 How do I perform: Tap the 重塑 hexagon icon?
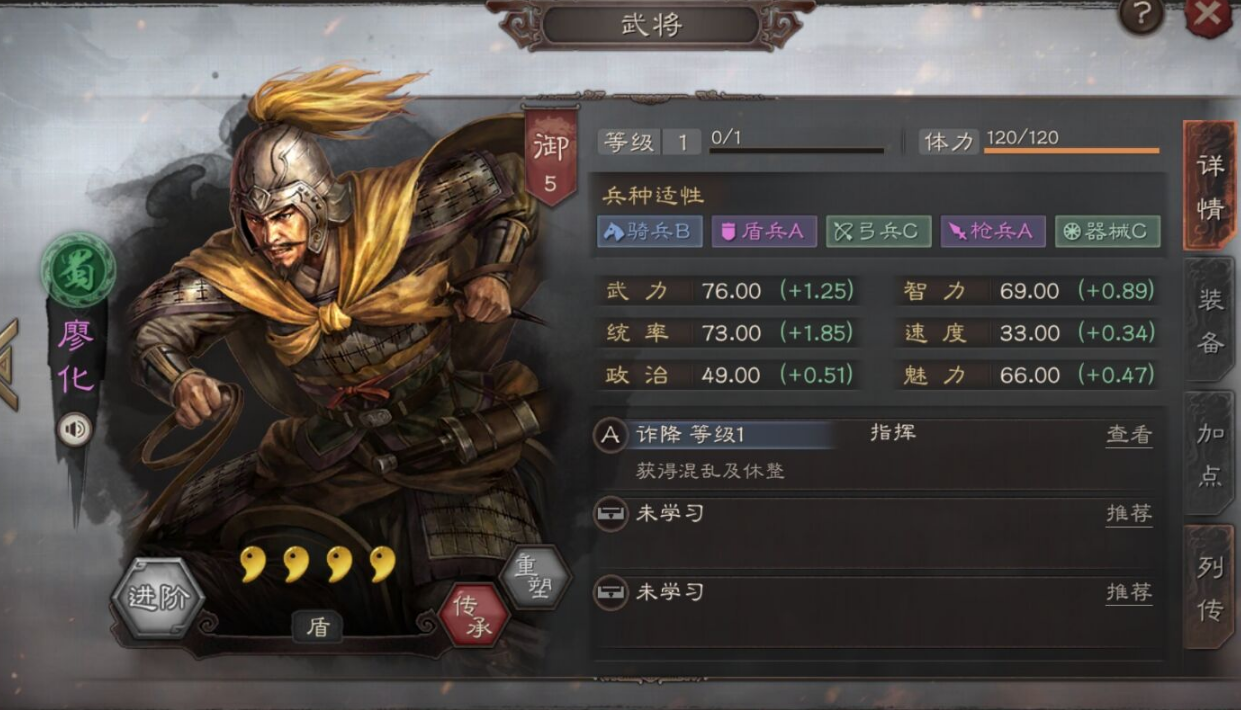click(x=535, y=576)
